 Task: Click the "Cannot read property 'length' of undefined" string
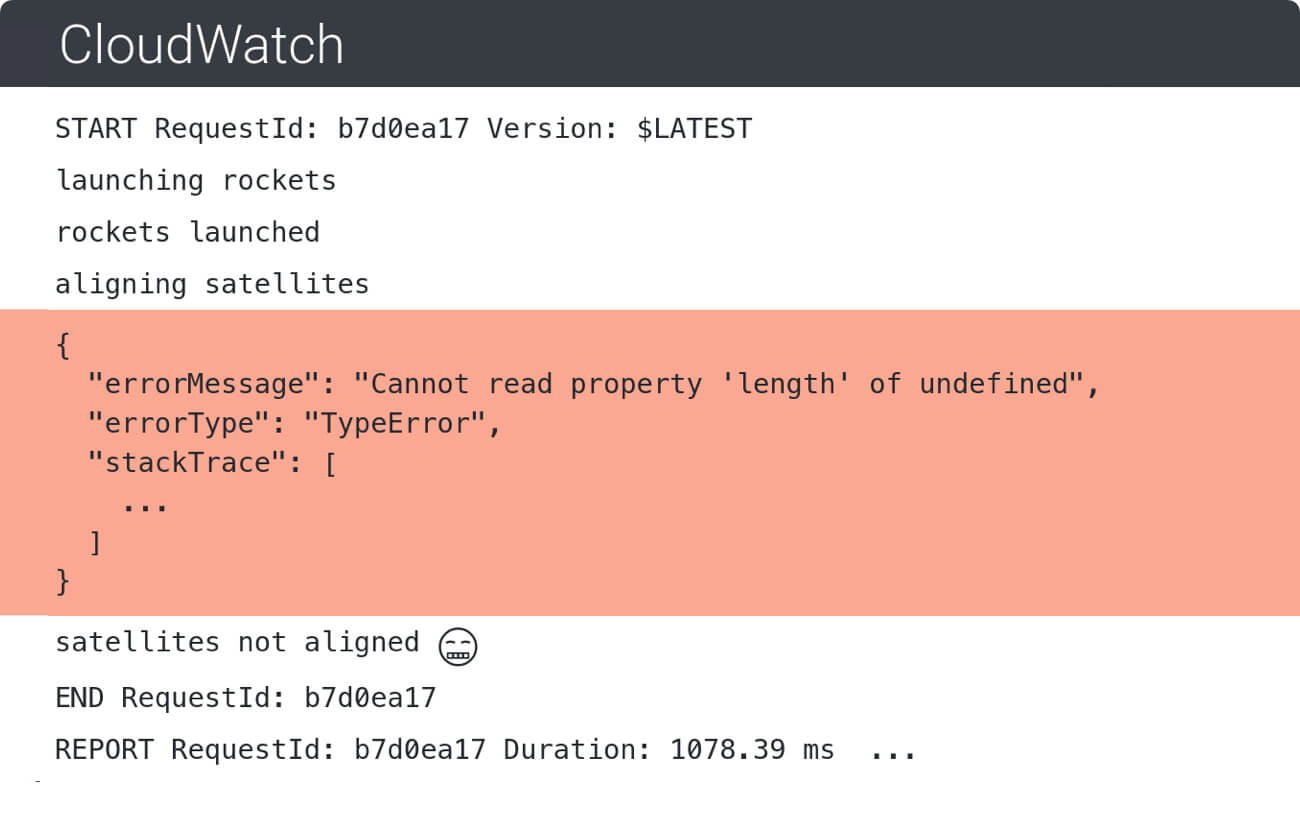pyautogui.click(x=720, y=384)
